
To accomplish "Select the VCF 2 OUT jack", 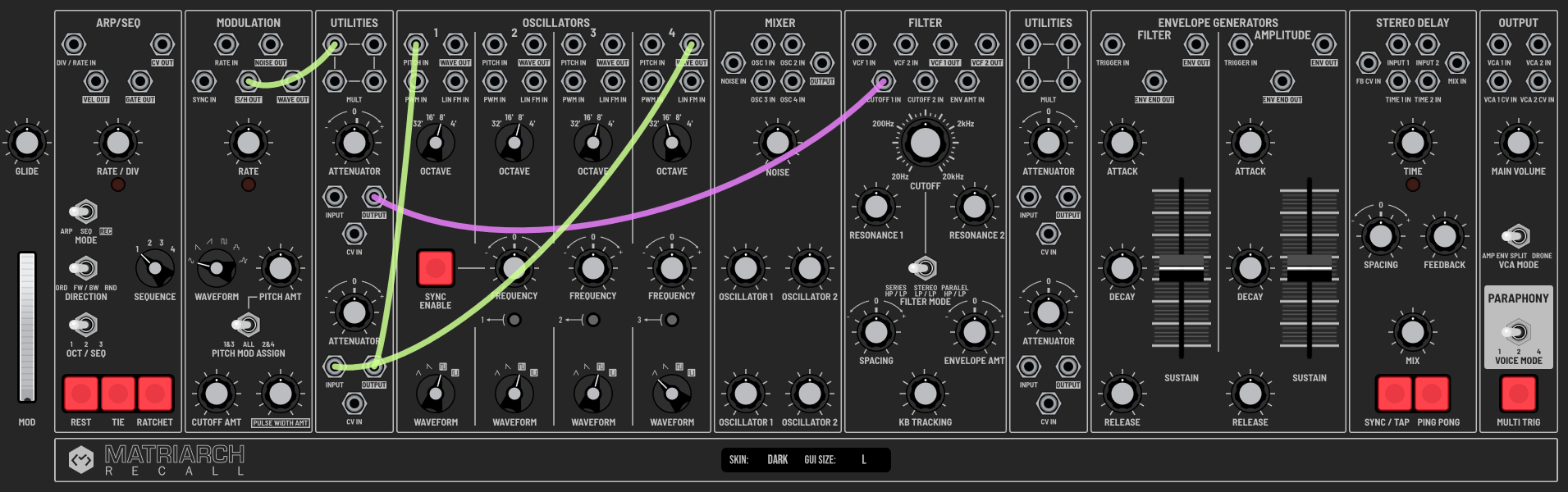I will pos(987,44).
